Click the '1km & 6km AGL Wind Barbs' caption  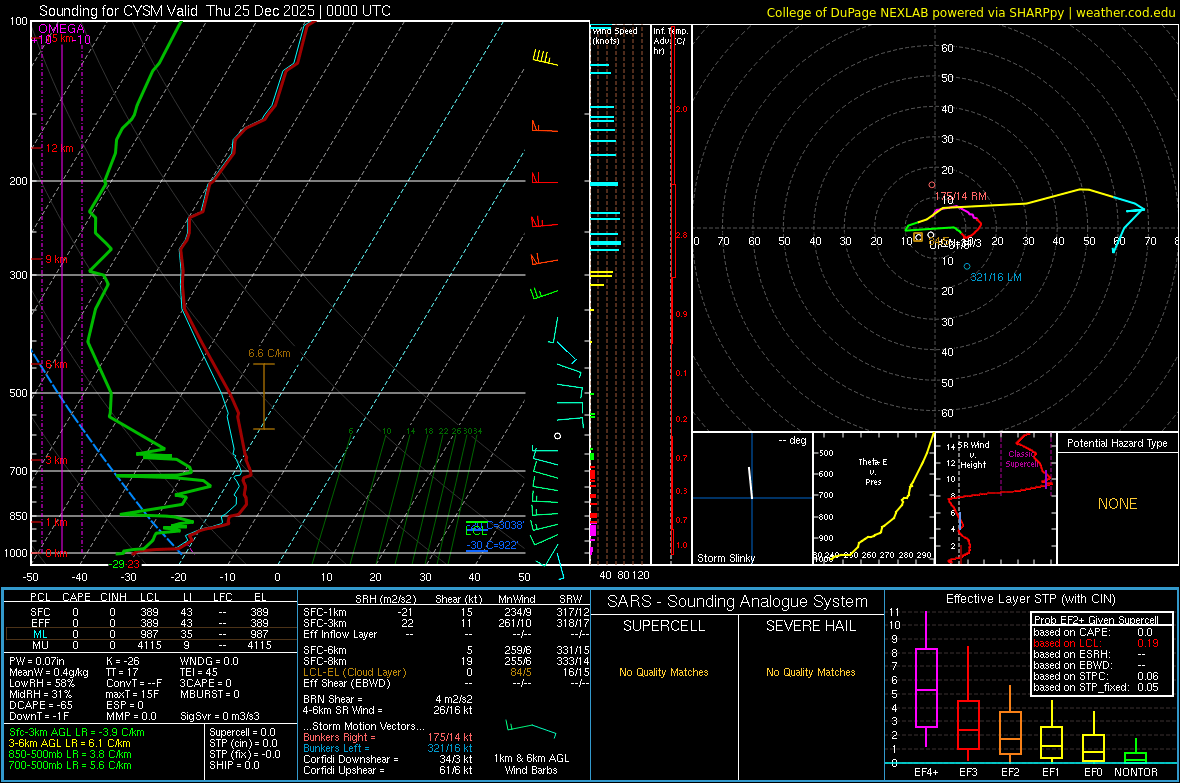(x=531, y=764)
